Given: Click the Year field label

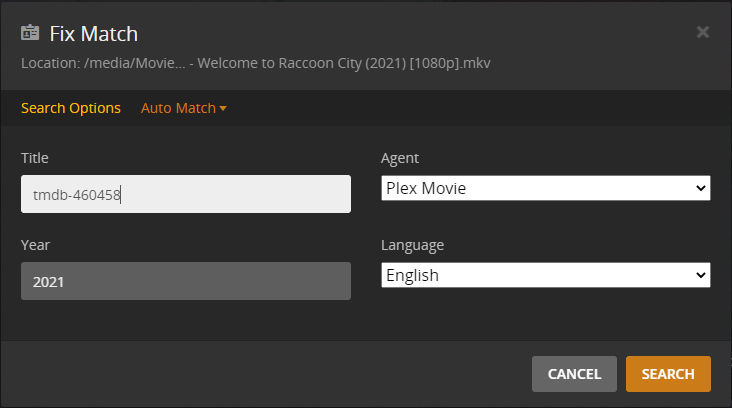Looking at the screenshot, I should [35, 245].
